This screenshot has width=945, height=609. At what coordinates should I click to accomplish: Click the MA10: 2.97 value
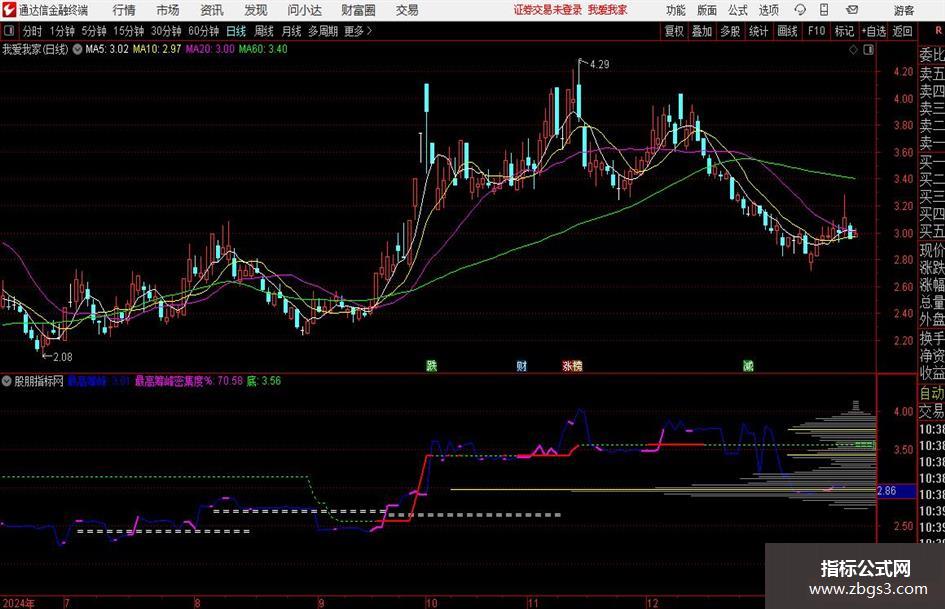click(x=157, y=49)
